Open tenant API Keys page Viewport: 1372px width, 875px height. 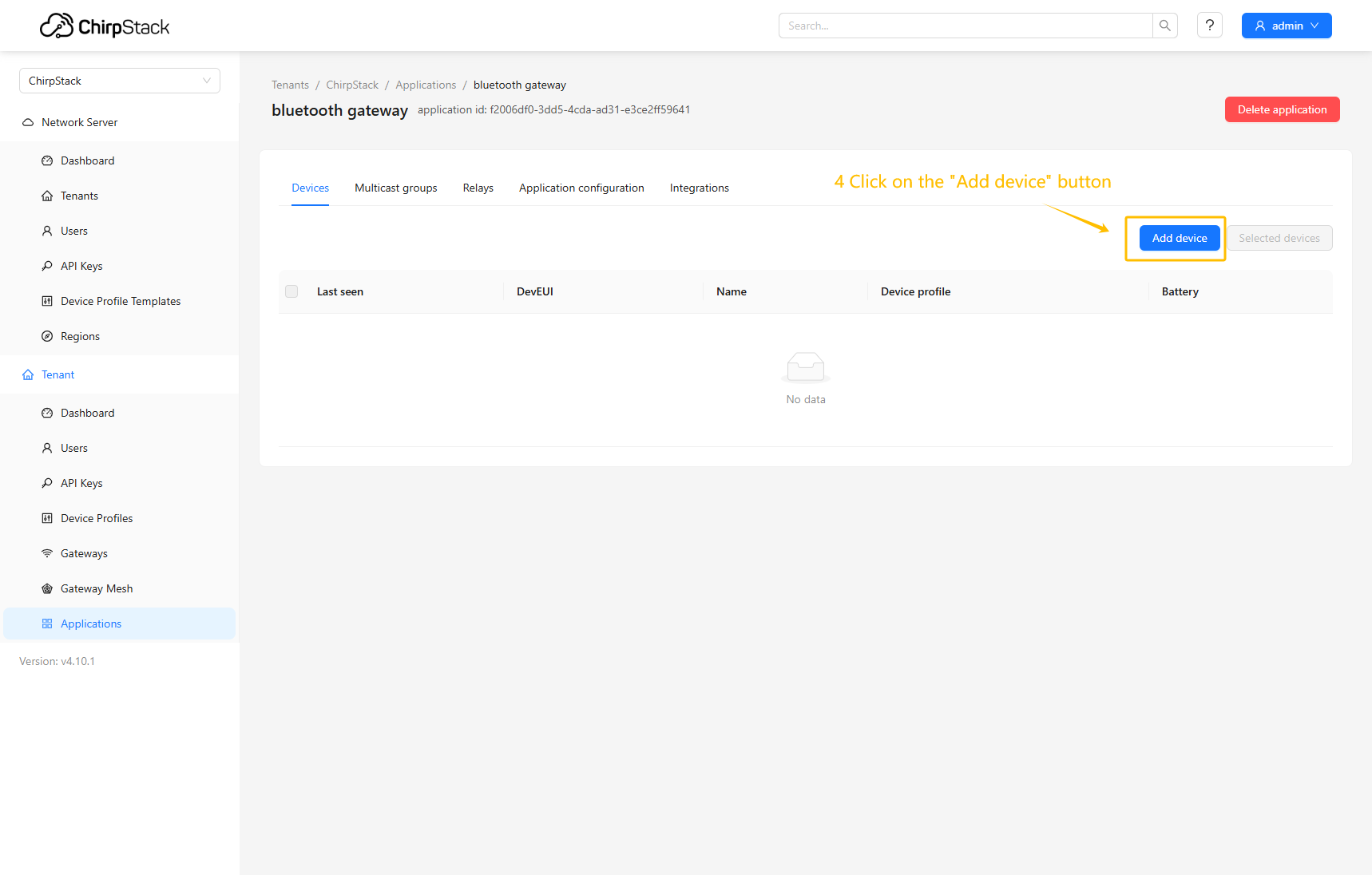[81, 483]
